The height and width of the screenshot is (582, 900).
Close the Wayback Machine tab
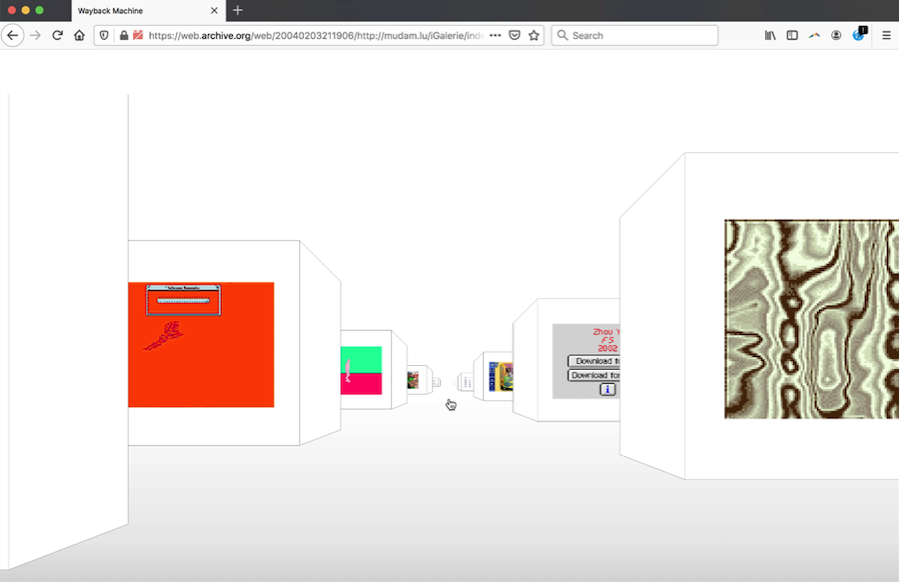tap(214, 10)
